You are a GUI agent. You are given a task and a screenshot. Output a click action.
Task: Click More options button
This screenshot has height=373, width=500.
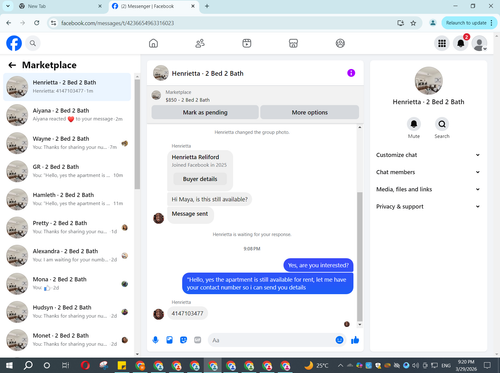310,112
